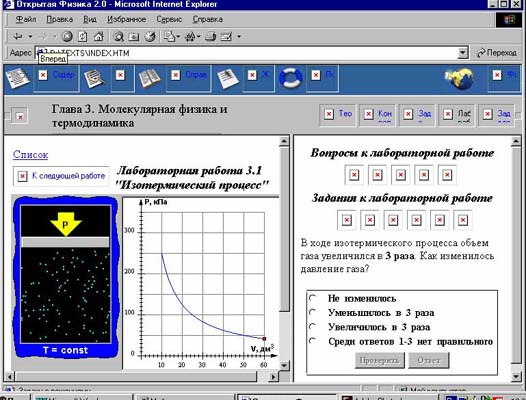Open the Search magnifier toolbar icon
This screenshot has height=400, width=526.
[118, 36]
